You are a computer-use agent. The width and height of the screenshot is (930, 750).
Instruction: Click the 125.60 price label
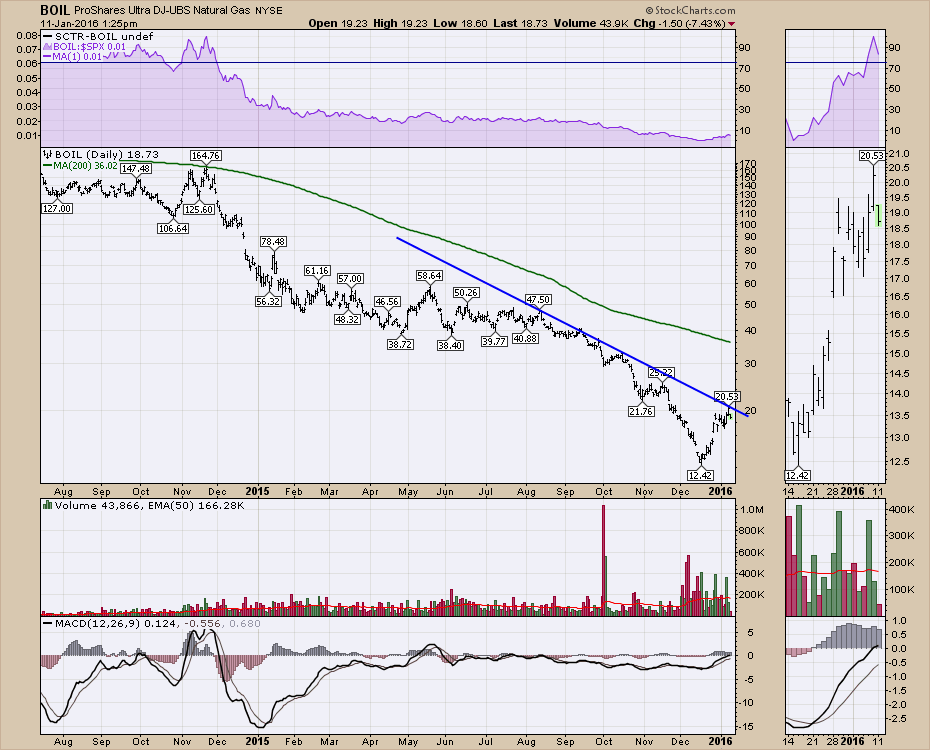tap(199, 209)
